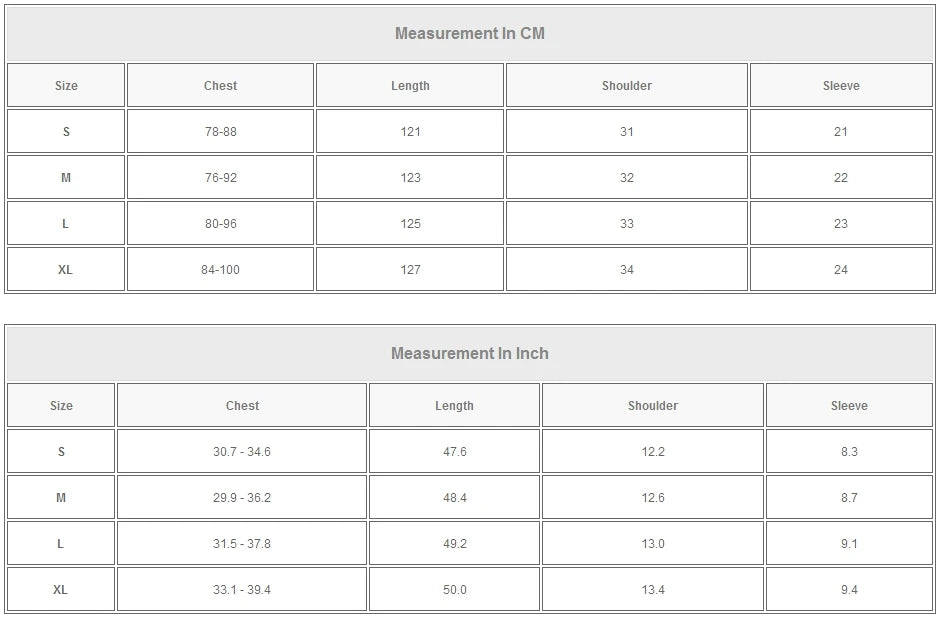Click the 12.2 shoulder cell

pos(653,452)
